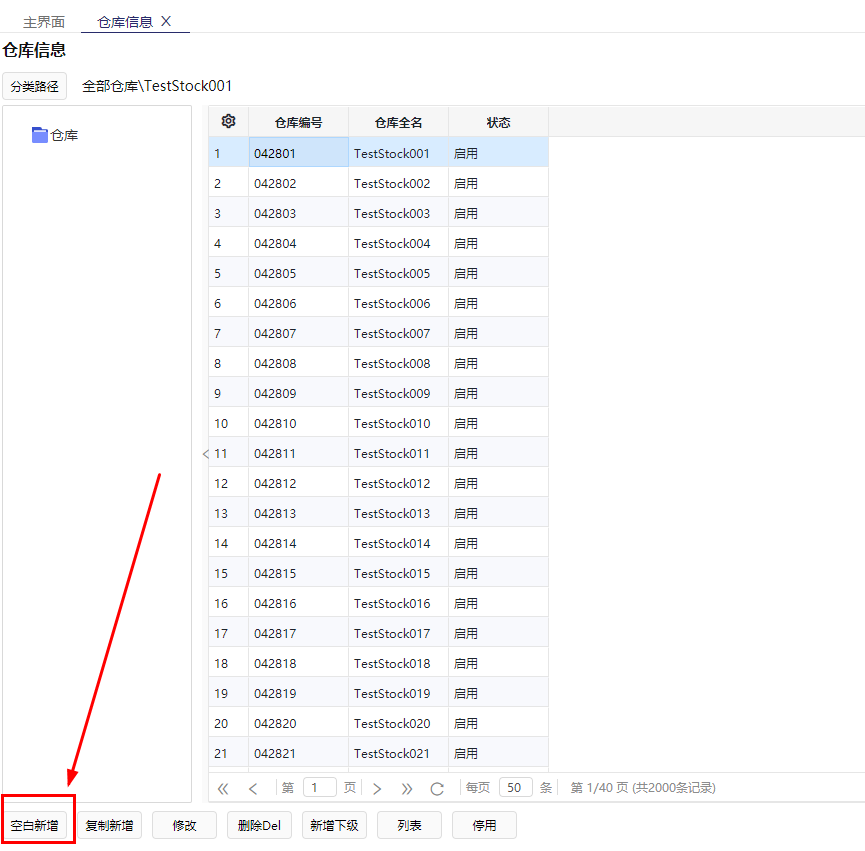Jump to last page of records

407,788
